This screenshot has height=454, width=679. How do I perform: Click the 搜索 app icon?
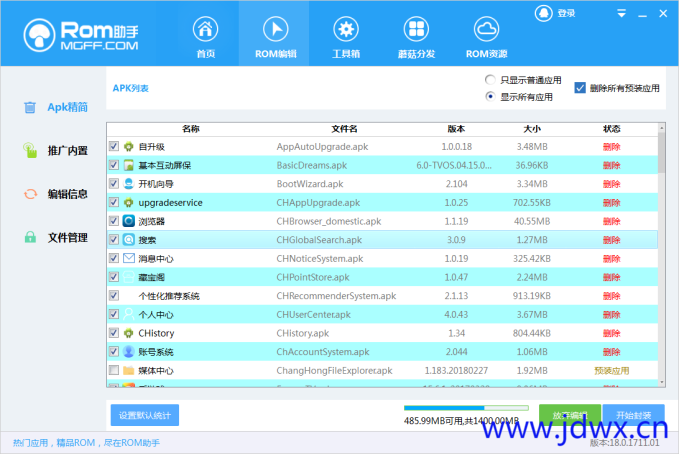coord(129,240)
